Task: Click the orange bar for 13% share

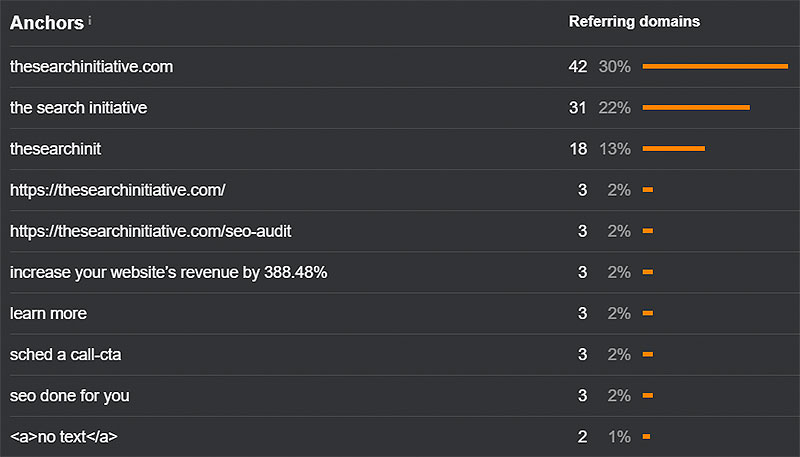Action: pyautogui.click(x=674, y=149)
